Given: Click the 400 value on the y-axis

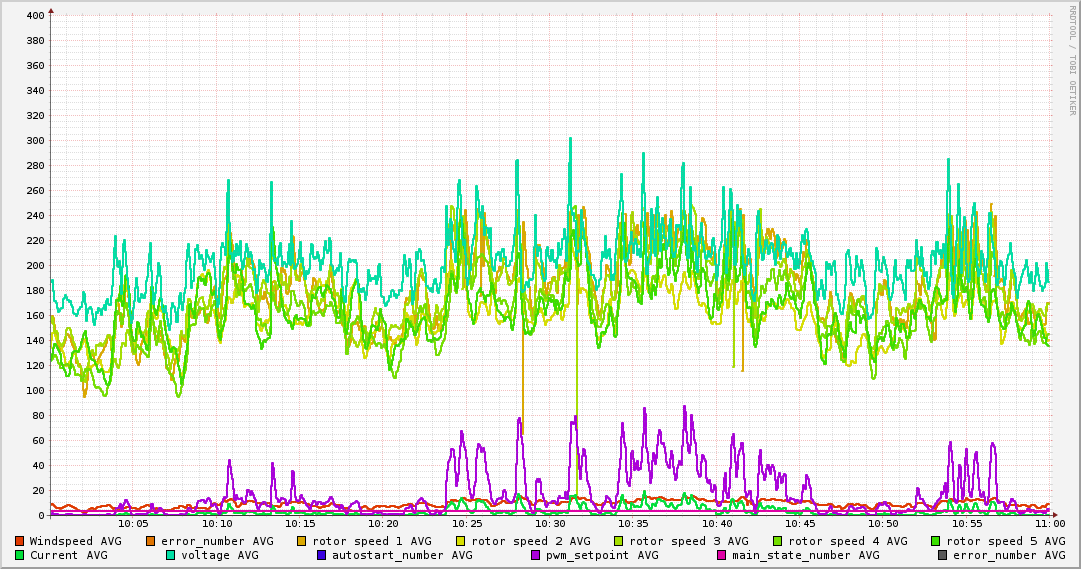Looking at the screenshot, I should tap(35, 16).
